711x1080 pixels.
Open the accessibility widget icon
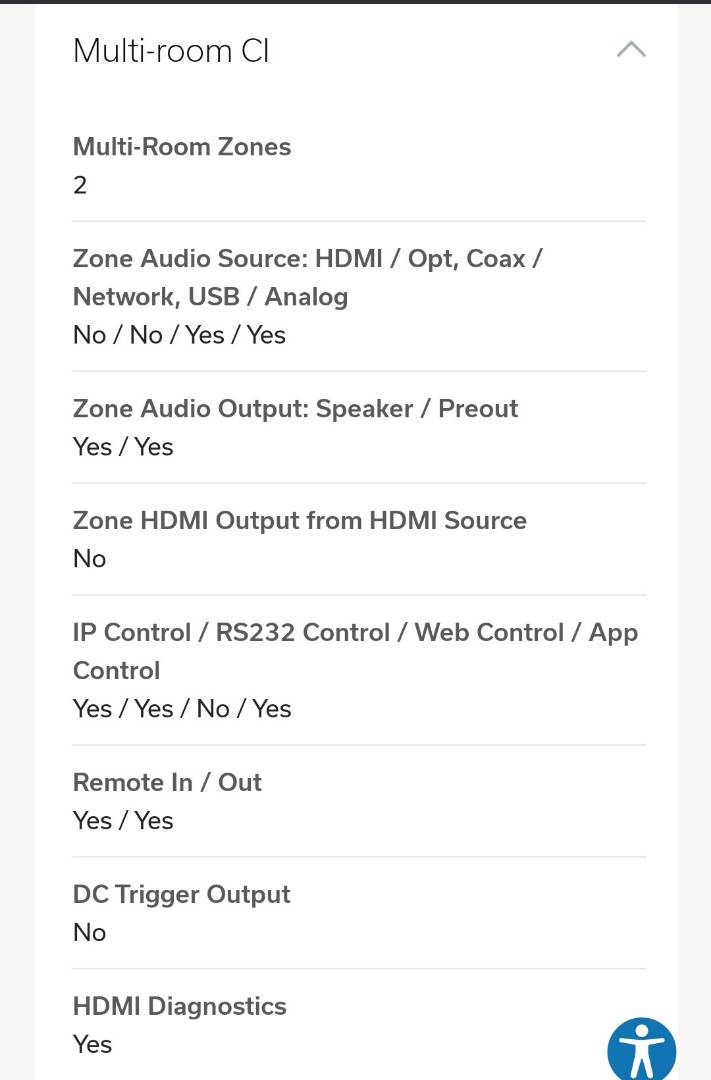click(641, 1050)
